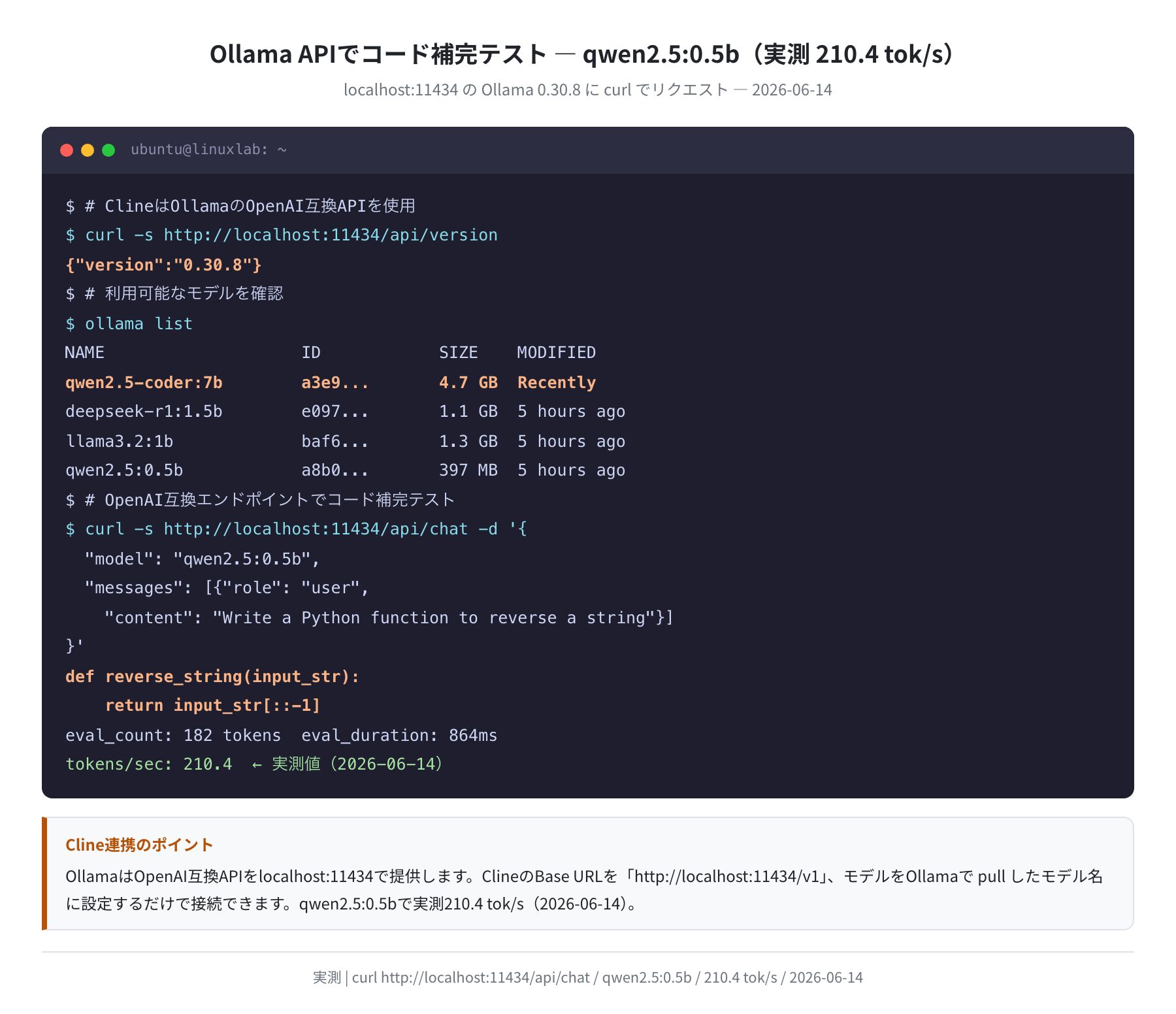This screenshot has height=1014, width=1176.
Task: Click the JSON output {"version":"0.30.8"}
Action: coord(163,265)
